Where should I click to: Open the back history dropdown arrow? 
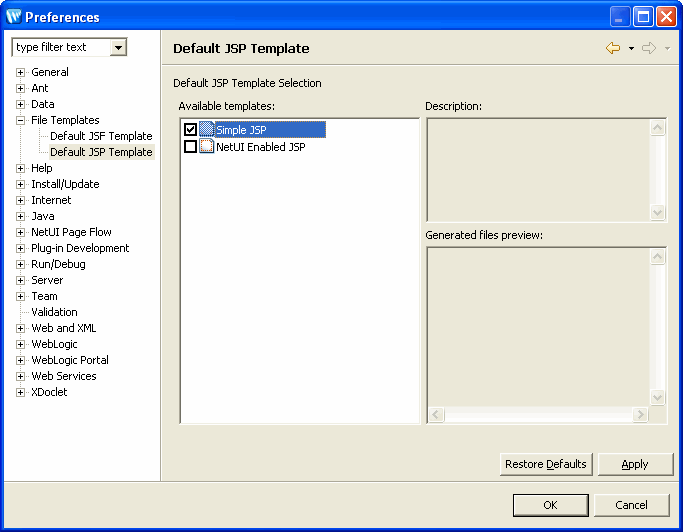pyautogui.click(x=631, y=48)
